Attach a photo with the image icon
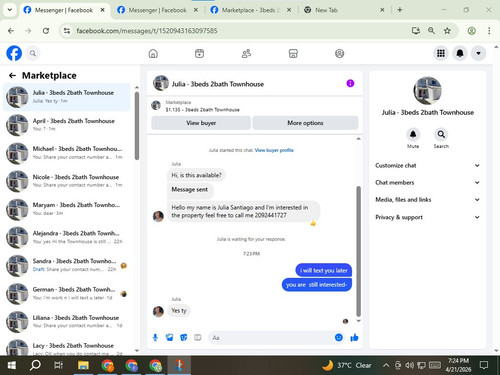The image size is (500, 375). pyautogui.click(x=169, y=338)
